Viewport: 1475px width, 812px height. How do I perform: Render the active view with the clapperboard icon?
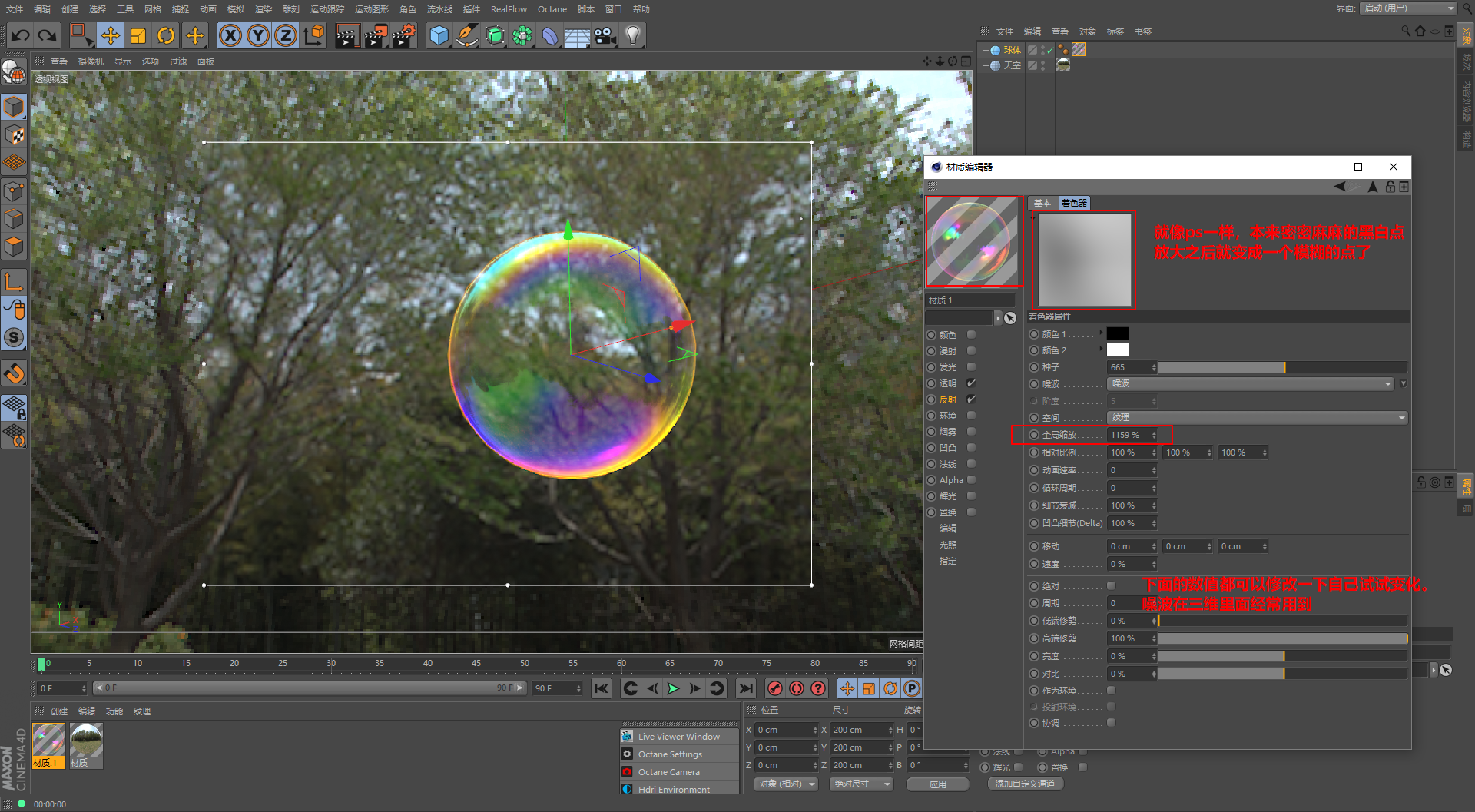[x=347, y=35]
